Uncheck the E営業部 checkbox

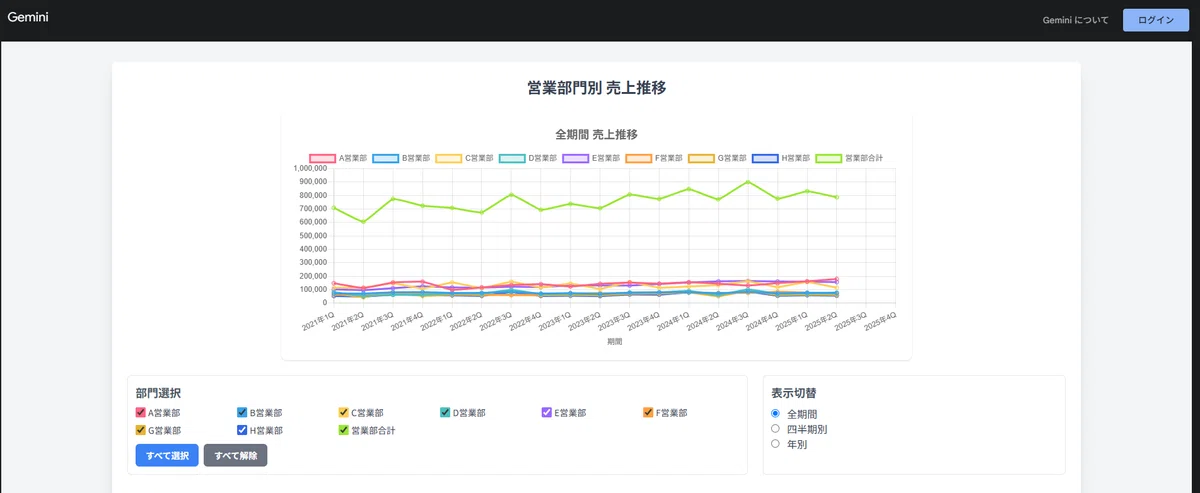pos(546,412)
